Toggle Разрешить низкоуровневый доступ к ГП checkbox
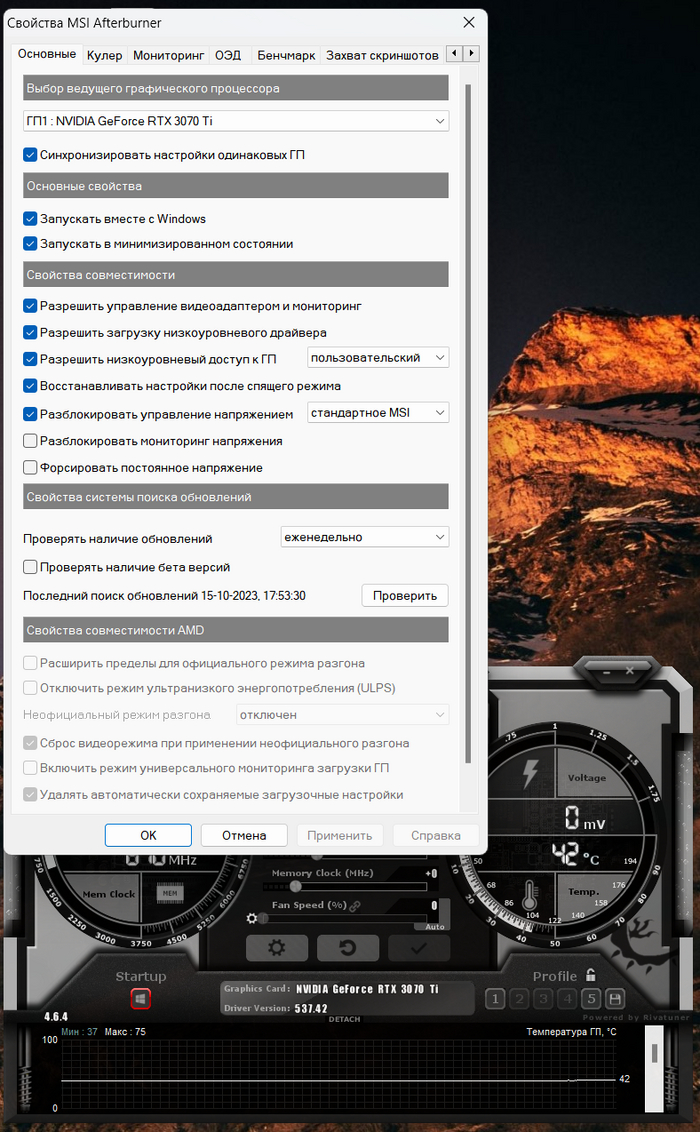 point(30,359)
